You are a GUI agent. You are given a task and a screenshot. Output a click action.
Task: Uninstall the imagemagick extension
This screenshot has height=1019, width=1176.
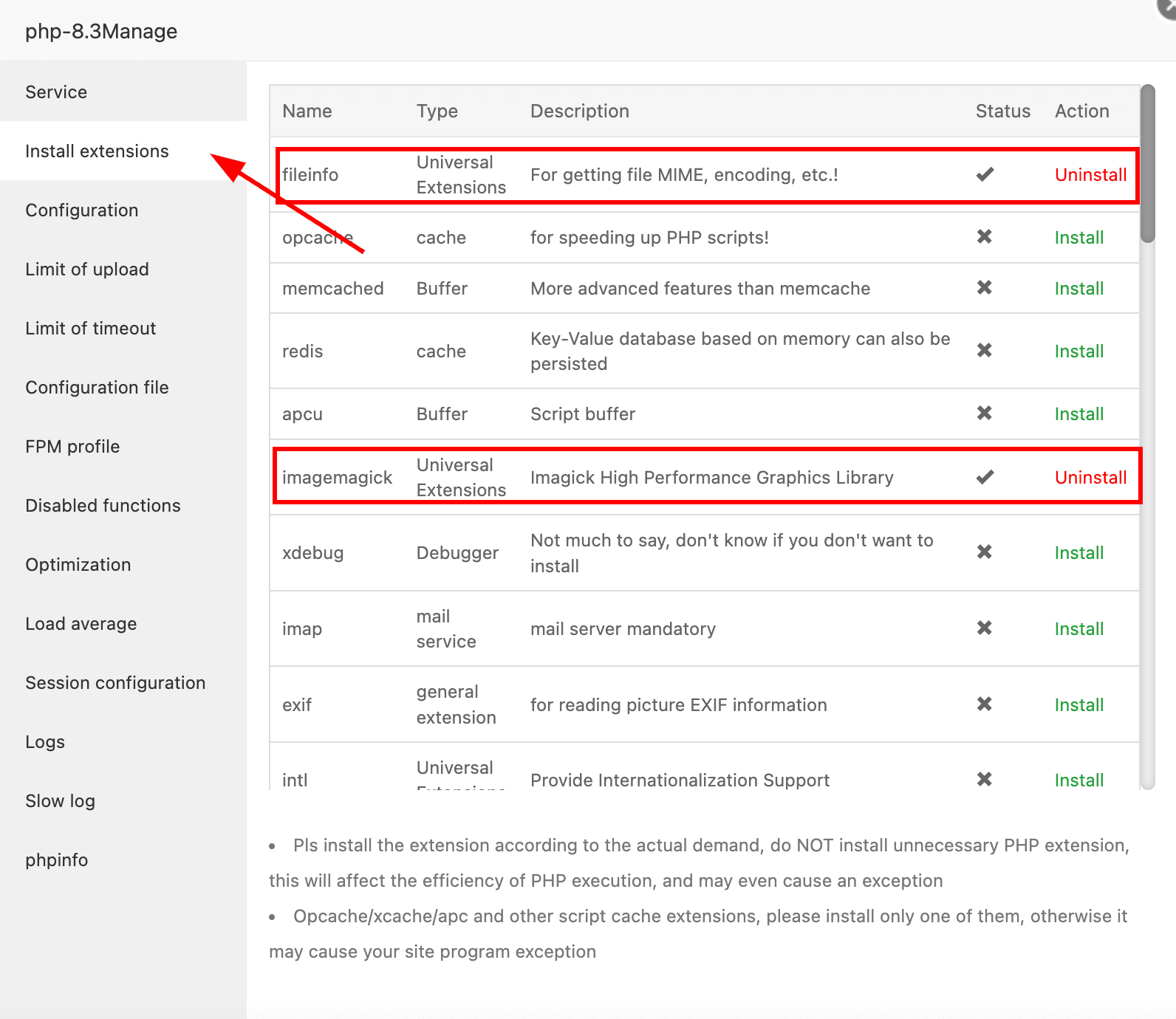tap(1090, 478)
